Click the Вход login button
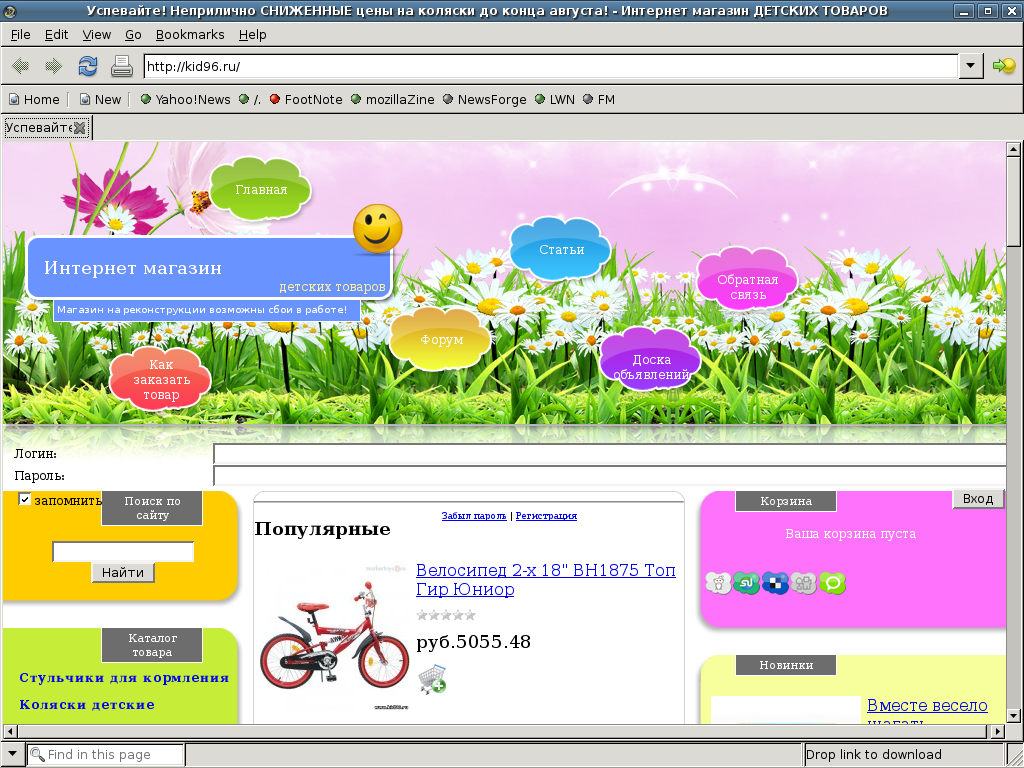The height and width of the screenshot is (768, 1024). (978, 499)
